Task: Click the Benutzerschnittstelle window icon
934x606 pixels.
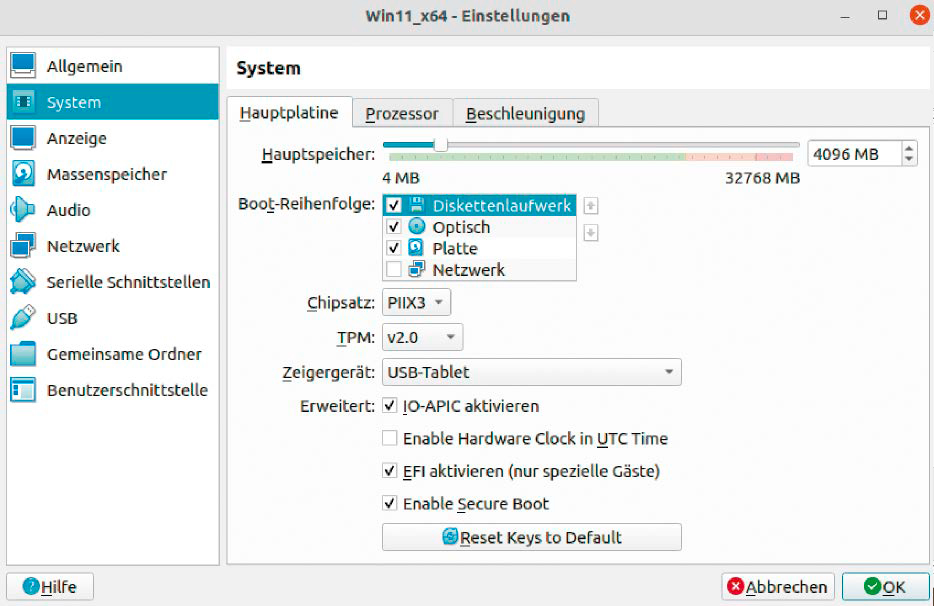Action: click(23, 390)
